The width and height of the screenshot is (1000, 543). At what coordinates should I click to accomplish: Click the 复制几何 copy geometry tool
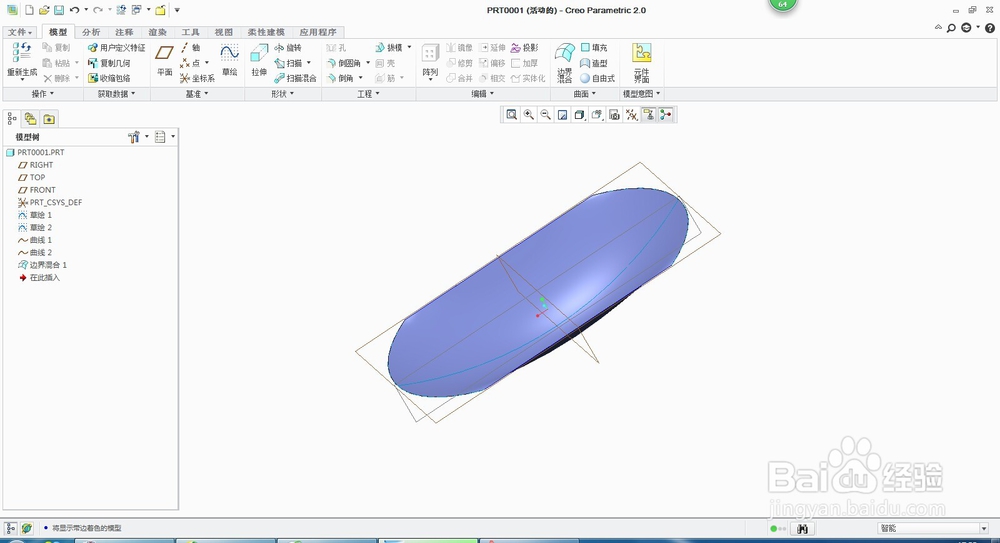pos(109,63)
